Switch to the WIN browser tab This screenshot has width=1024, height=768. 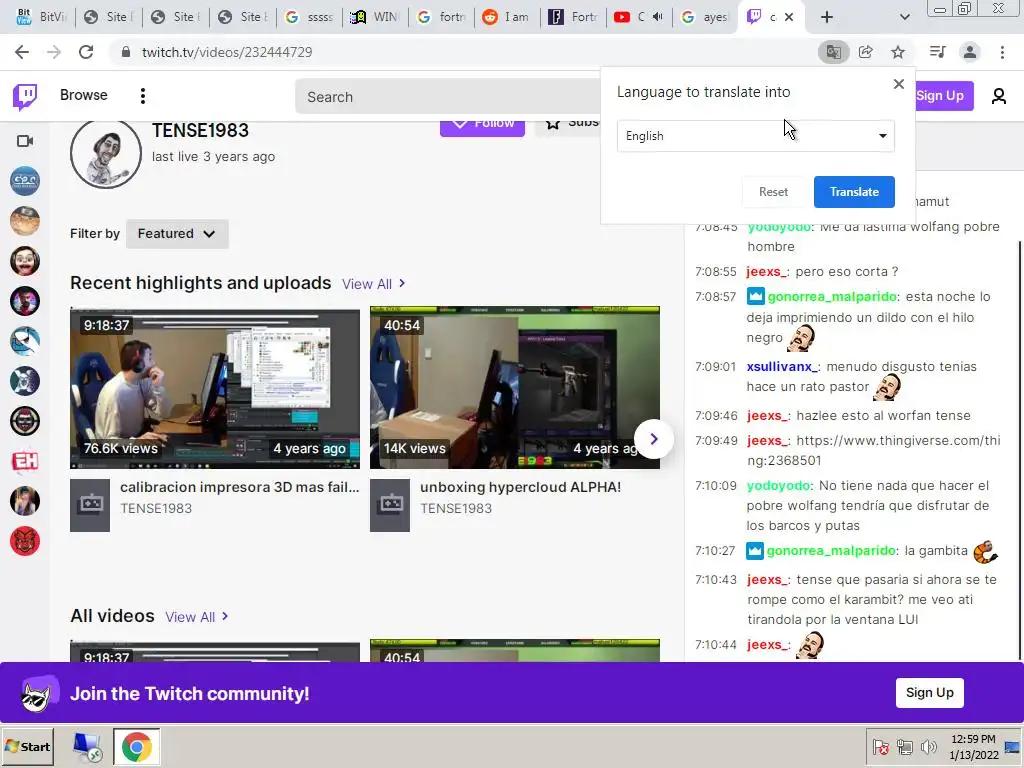pos(377,17)
